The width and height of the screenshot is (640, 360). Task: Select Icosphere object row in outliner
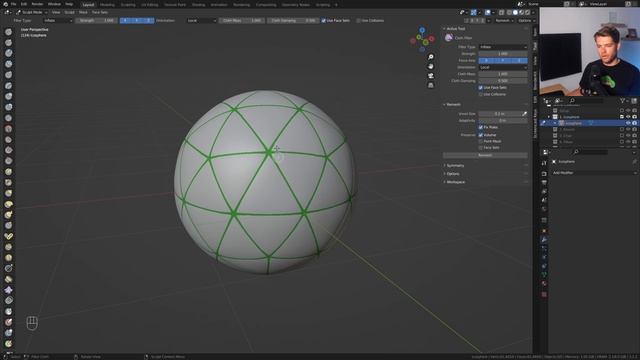point(589,123)
